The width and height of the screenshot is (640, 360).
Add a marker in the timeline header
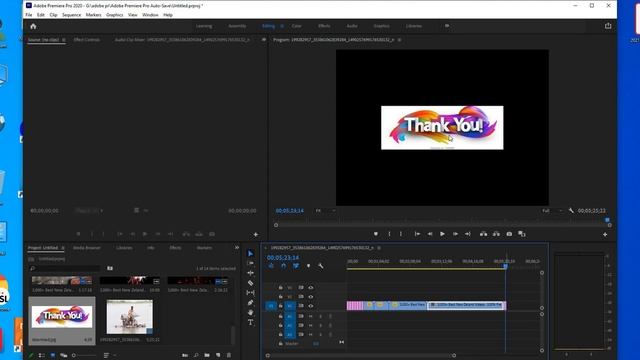(x=309, y=266)
